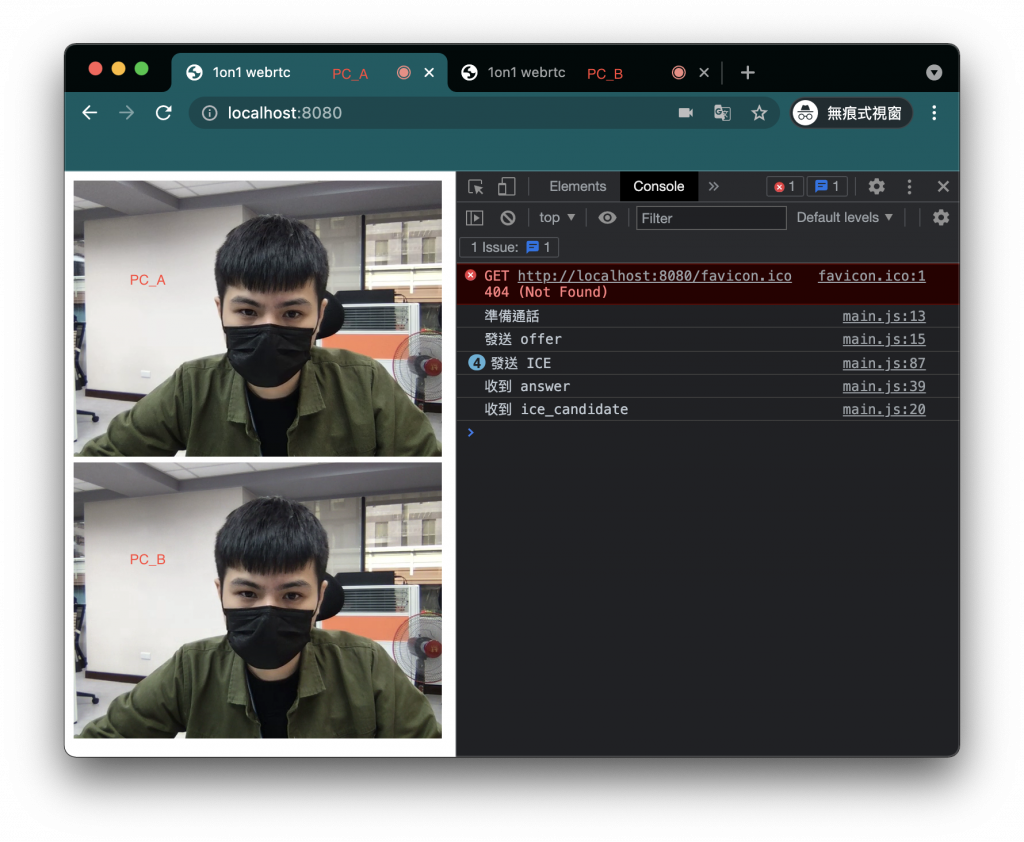Switch to the first 1on1 webrtc tab
1024x842 pixels.
pyautogui.click(x=309, y=73)
